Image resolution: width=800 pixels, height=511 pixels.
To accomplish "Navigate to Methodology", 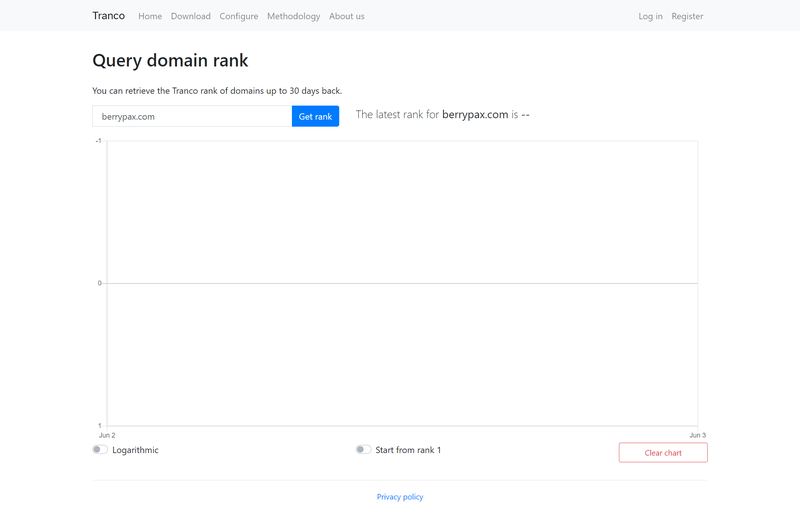I will 293,16.
